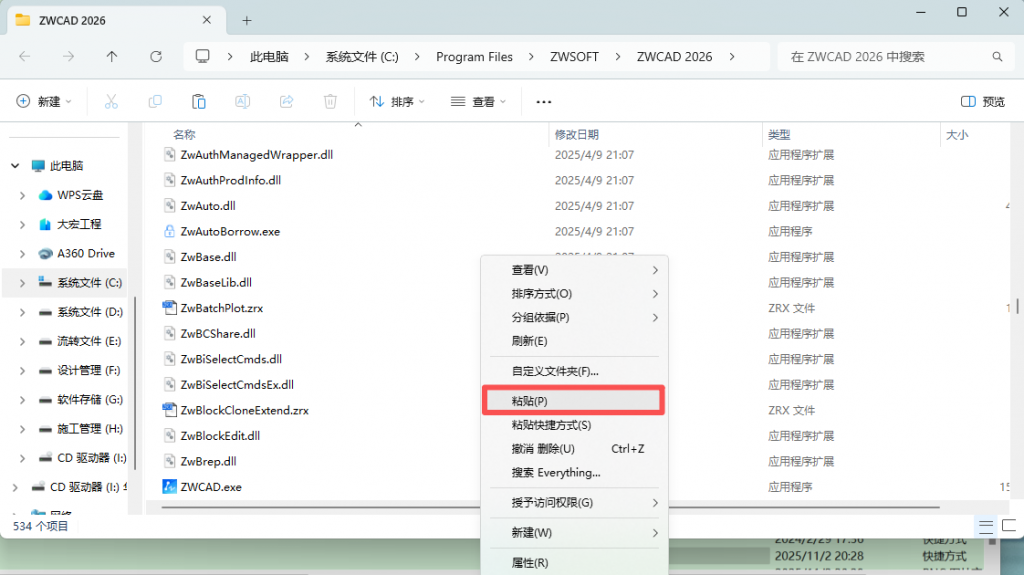
Task: Click Program Files in the breadcrumb
Action: pyautogui.click(x=474, y=57)
